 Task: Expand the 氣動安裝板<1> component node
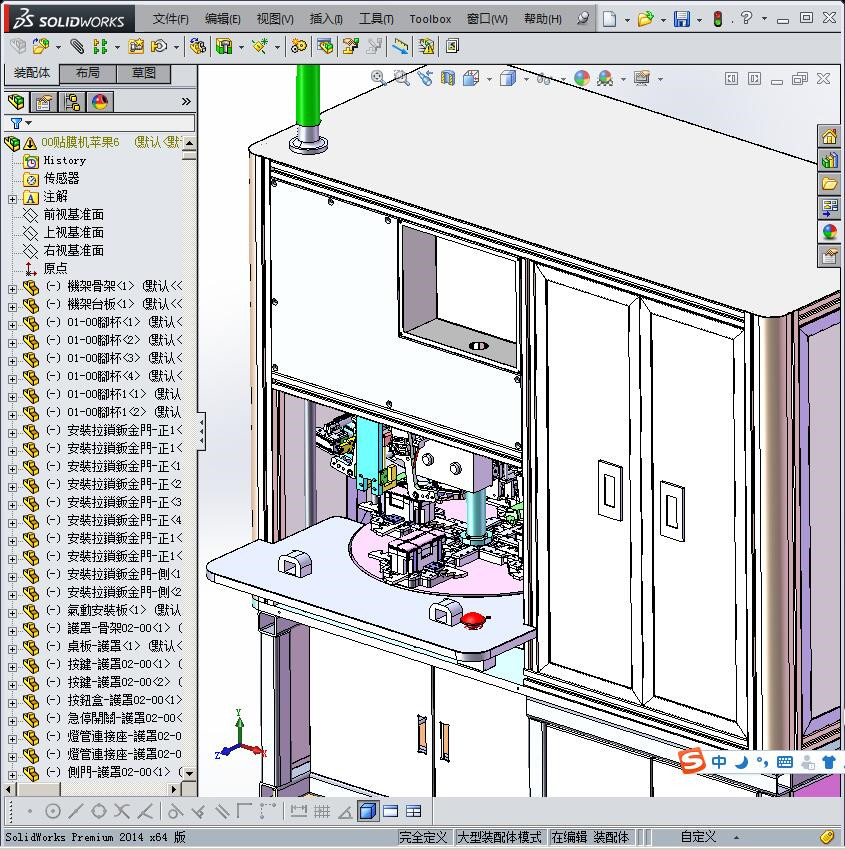[12, 613]
